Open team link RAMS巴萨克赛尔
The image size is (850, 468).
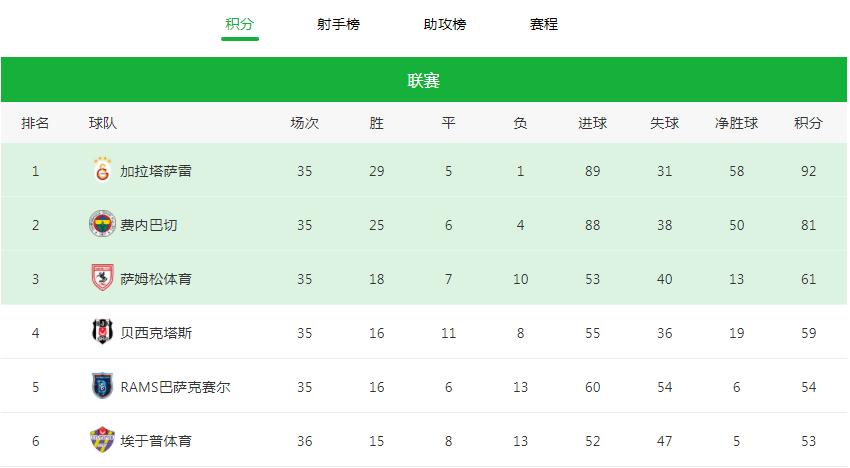pos(175,387)
